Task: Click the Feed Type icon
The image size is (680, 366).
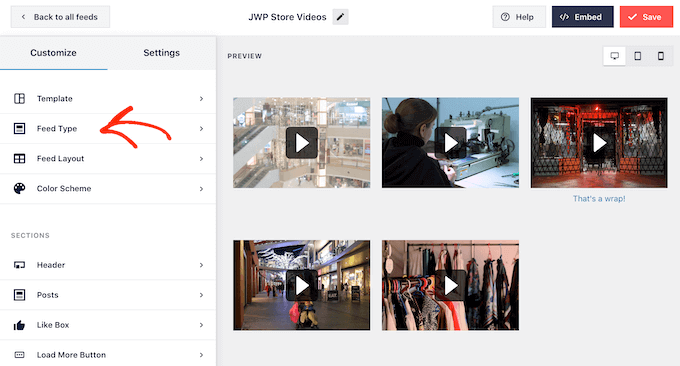Action: [x=20, y=128]
